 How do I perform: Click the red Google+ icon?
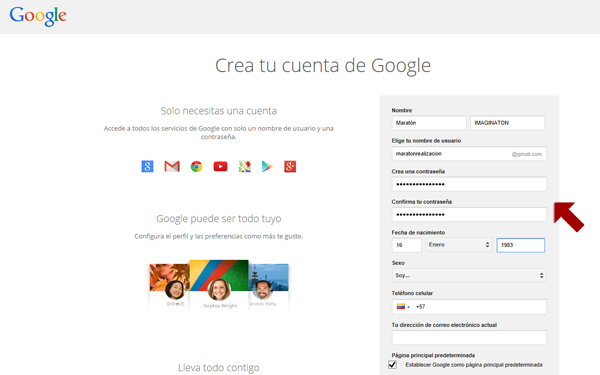point(290,166)
